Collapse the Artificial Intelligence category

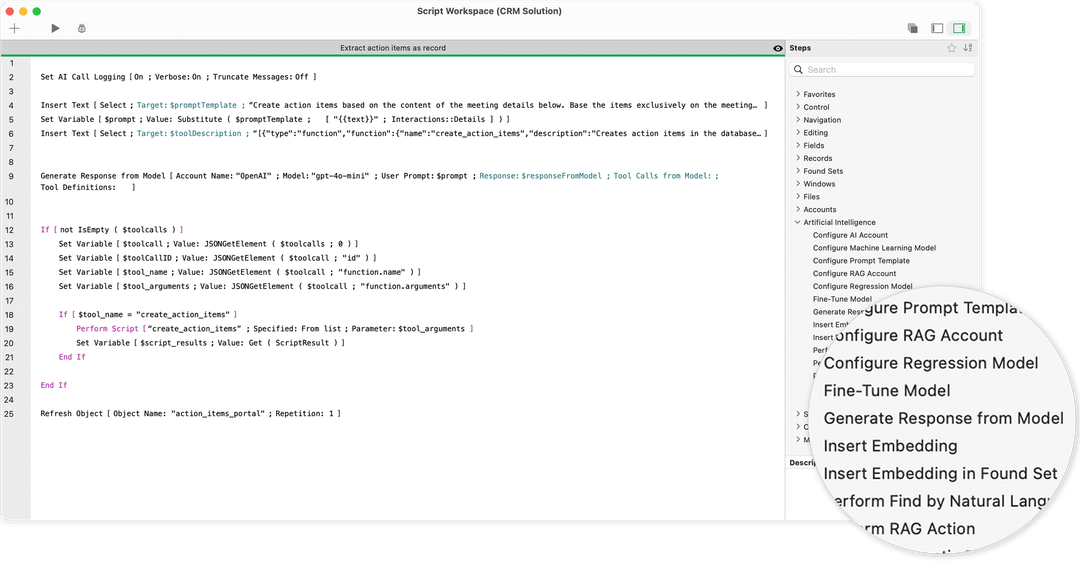point(798,222)
